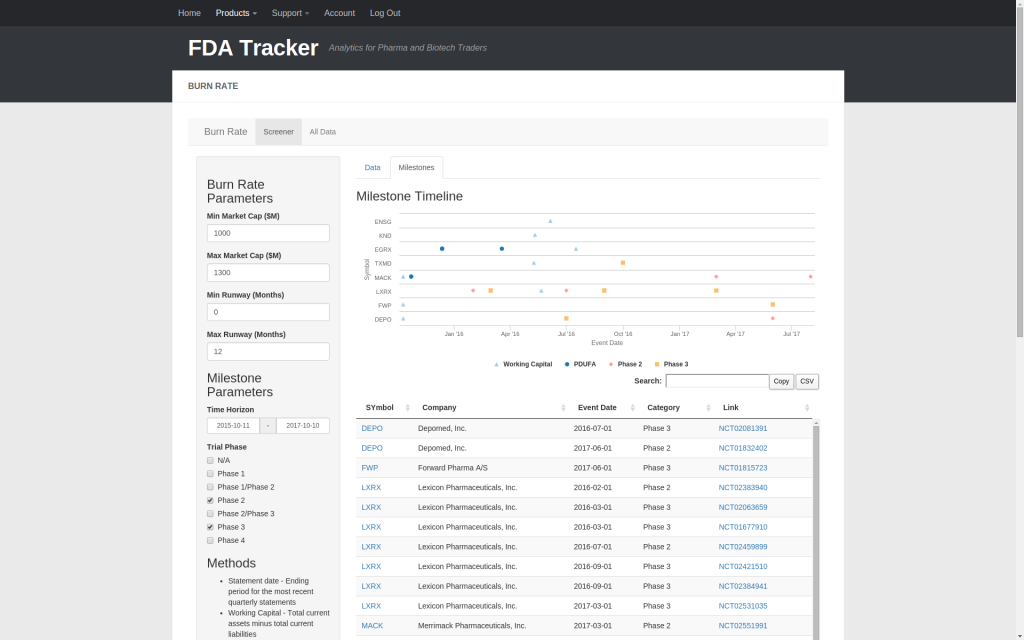The height and width of the screenshot is (640, 1024).
Task: Open trial link NCT02081391
Action: pyautogui.click(x=743, y=428)
